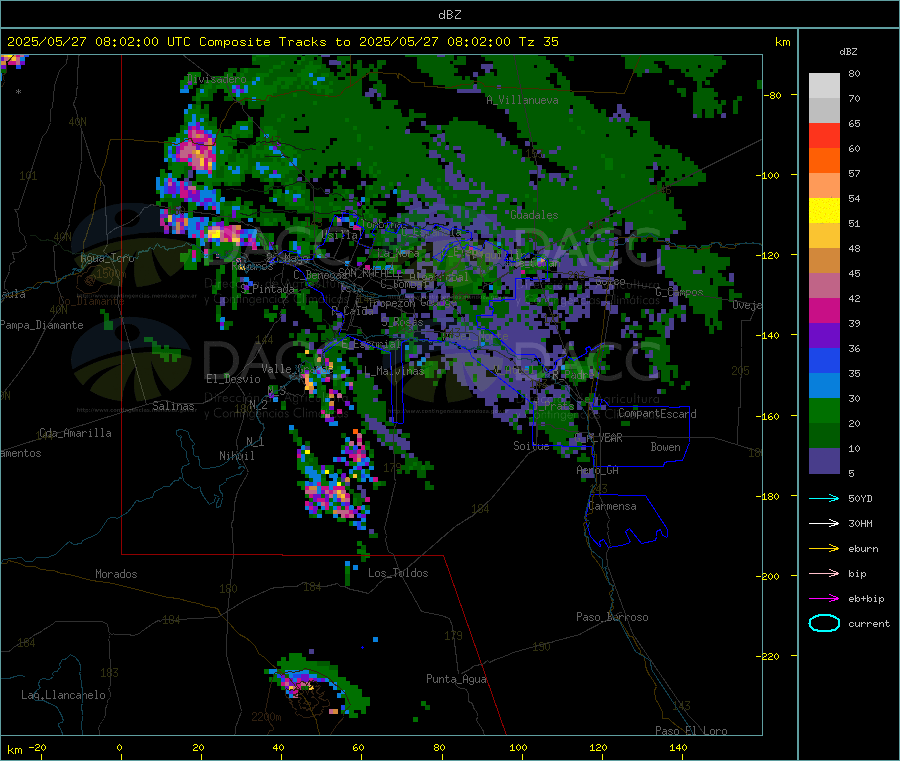
Task: Pick the light gray swatch below 80
Action: click(x=824, y=86)
